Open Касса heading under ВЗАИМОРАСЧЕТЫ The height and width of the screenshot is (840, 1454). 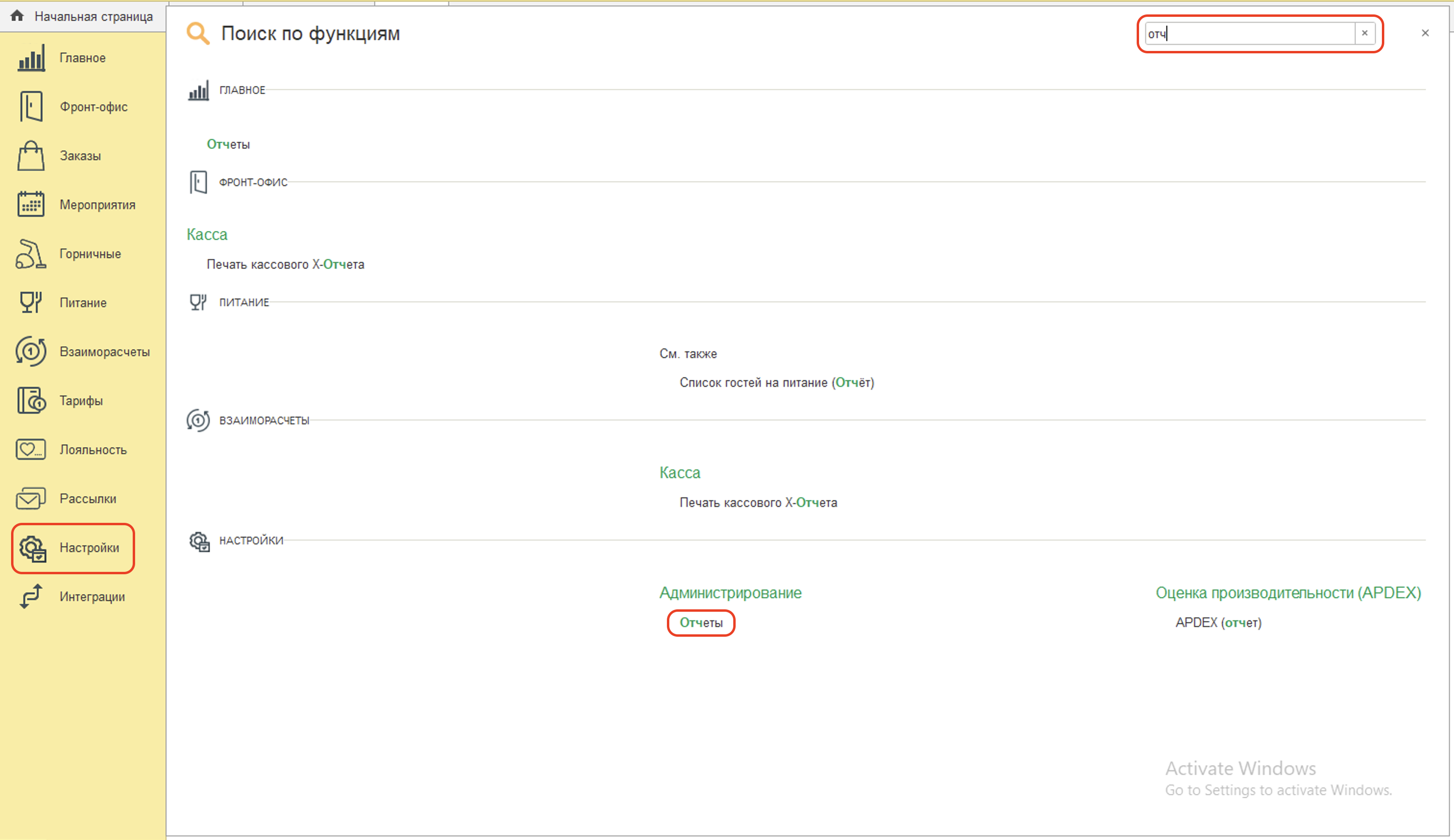tap(680, 473)
